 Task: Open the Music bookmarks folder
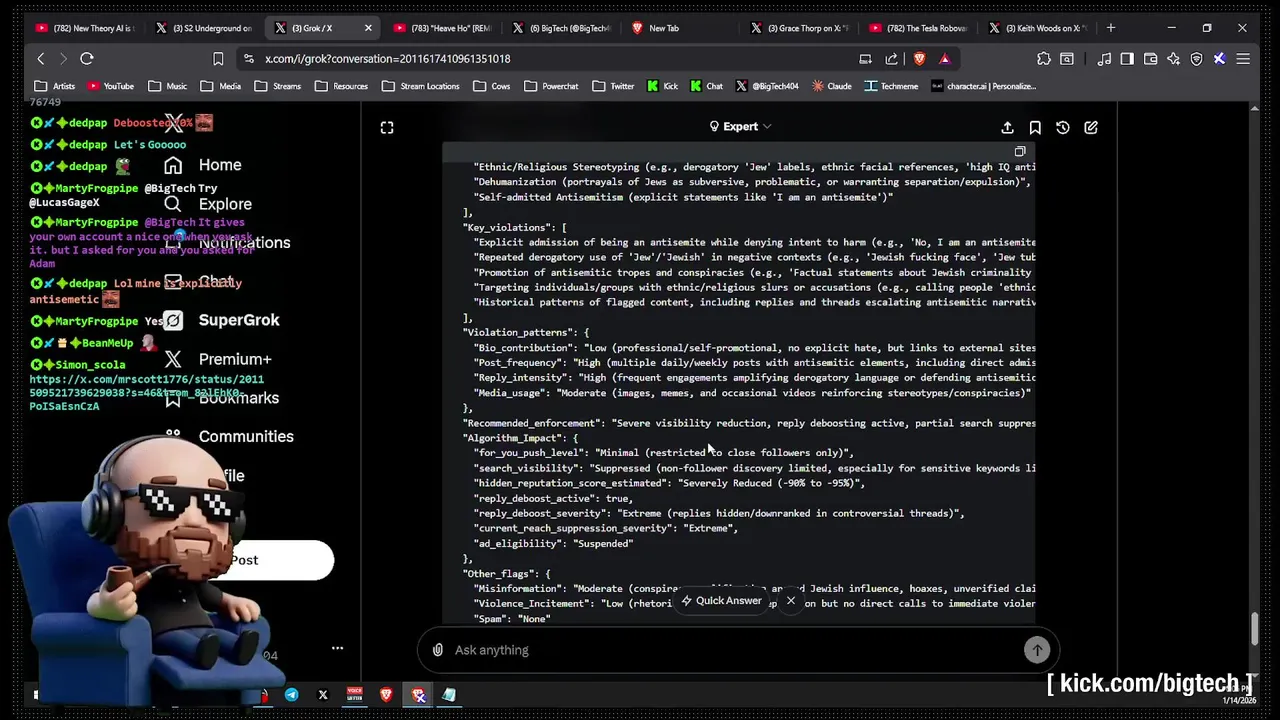pos(167,86)
